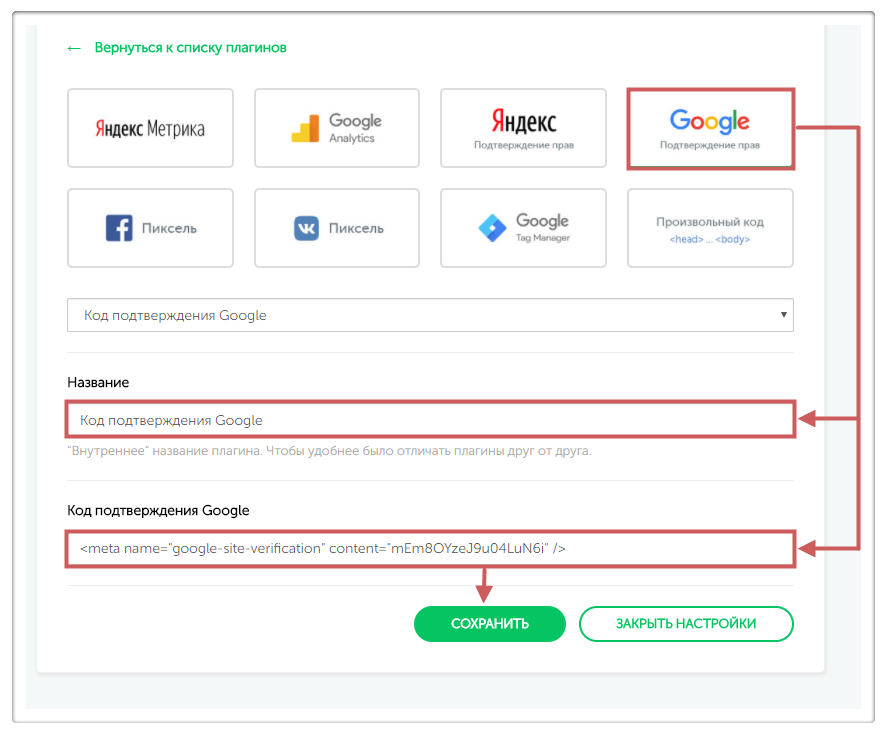This screenshot has height=737, width=890.
Task: Click the Пиксель label on VK tile
Action: [x=356, y=228]
